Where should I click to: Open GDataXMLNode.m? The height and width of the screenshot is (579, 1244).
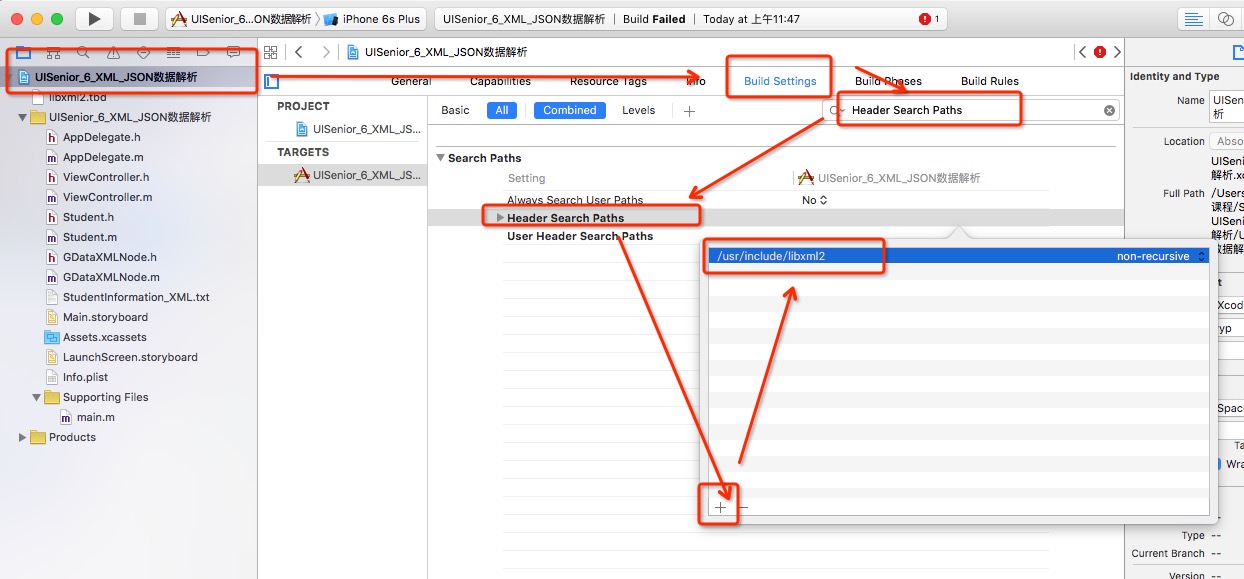[x=110, y=277]
